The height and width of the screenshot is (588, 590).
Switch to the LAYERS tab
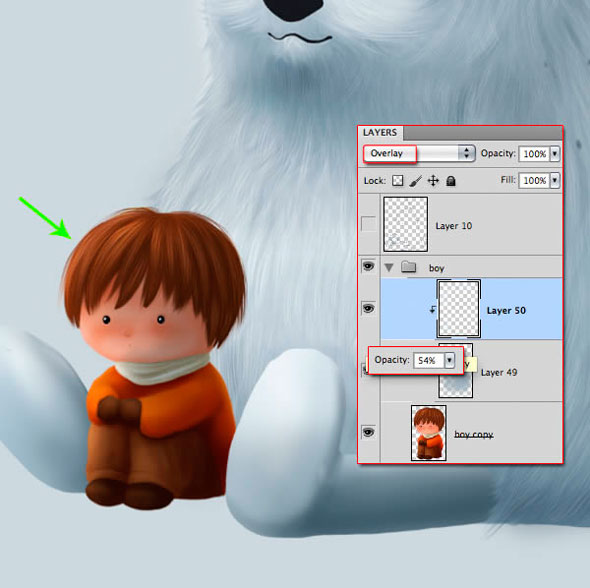tap(380, 132)
